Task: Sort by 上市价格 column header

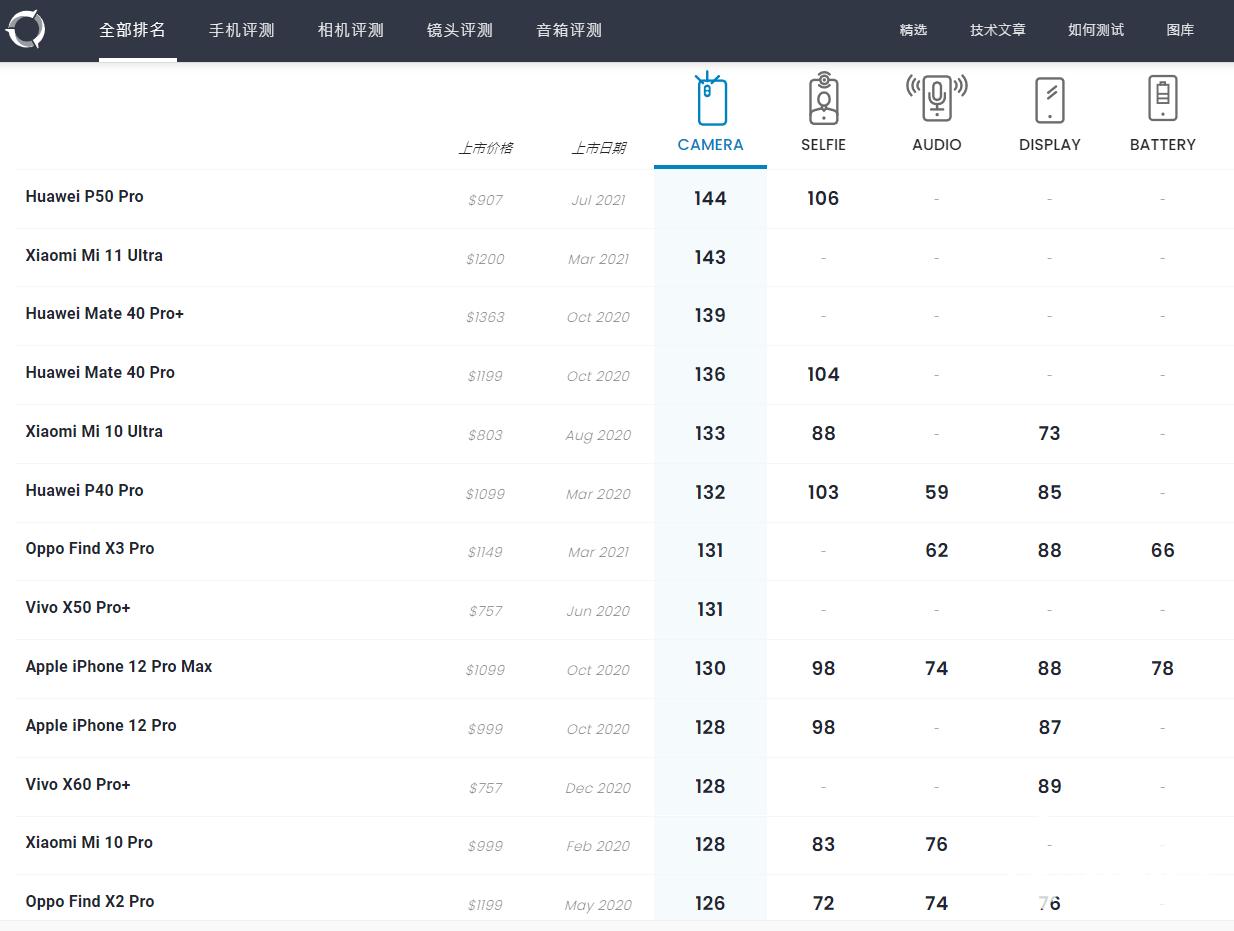Action: 485,148
